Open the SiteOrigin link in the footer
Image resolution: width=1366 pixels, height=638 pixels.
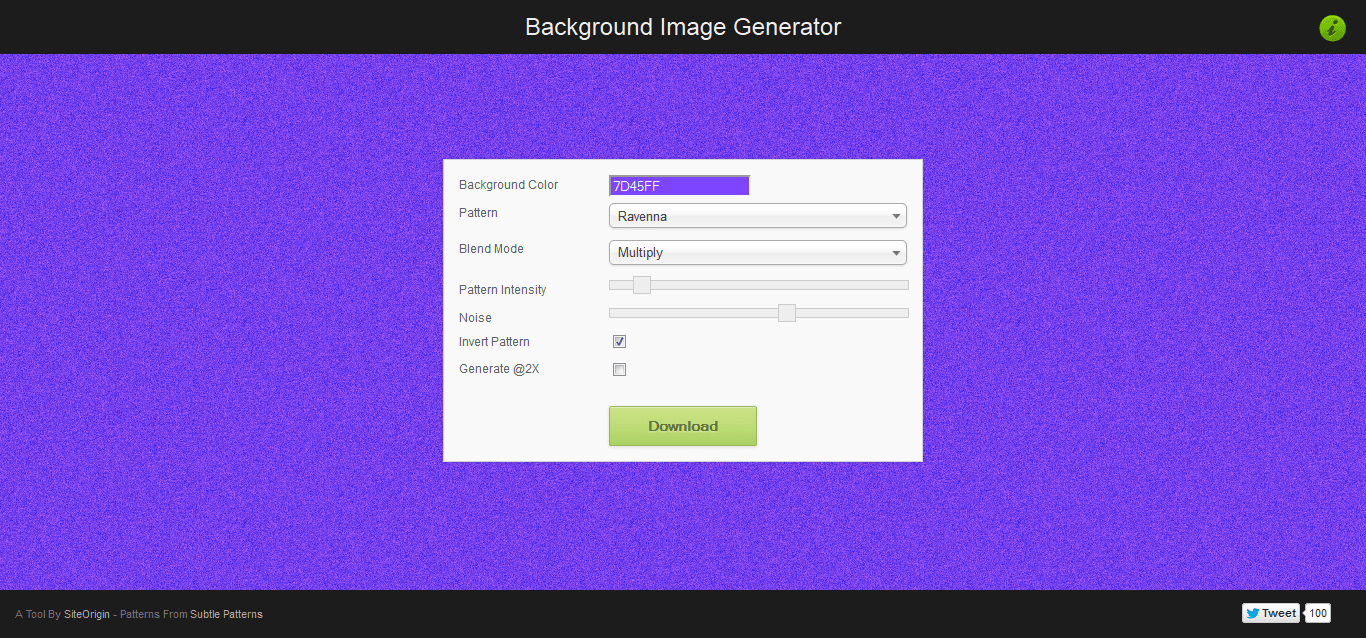pyautogui.click(x=86, y=614)
